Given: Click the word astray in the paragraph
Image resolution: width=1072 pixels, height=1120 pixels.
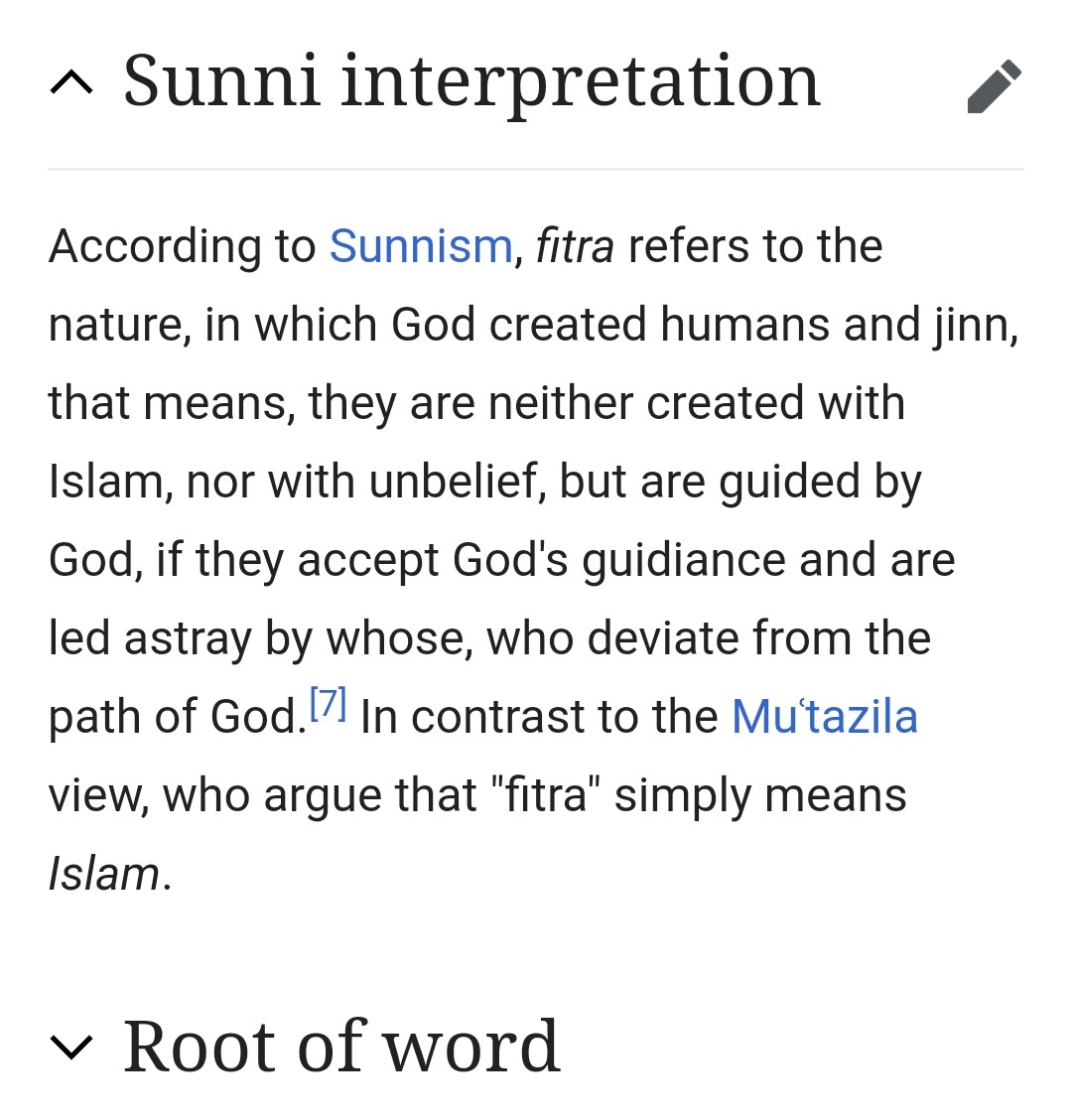Looking at the screenshot, I should tap(188, 639).
